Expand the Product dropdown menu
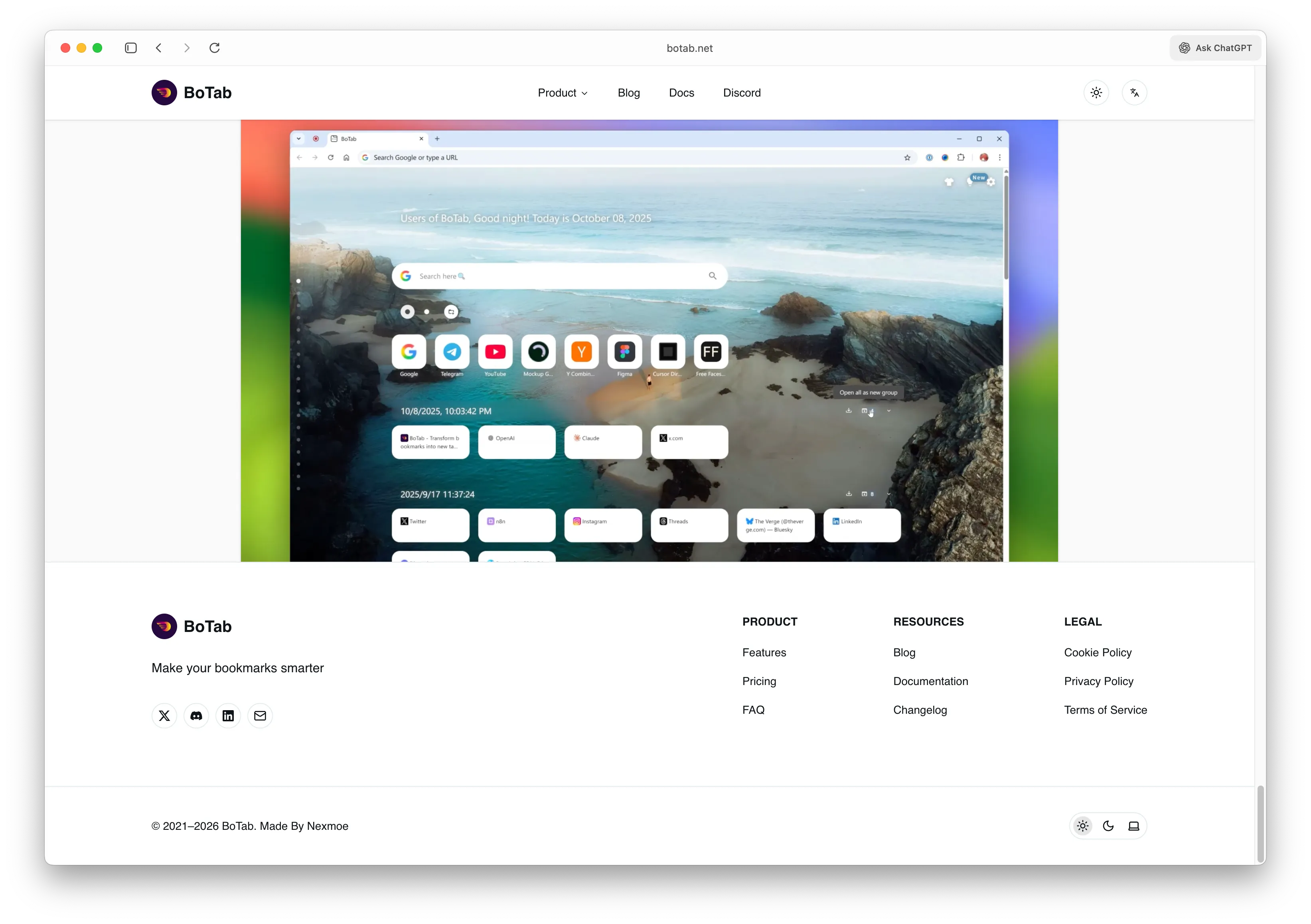 coord(562,93)
